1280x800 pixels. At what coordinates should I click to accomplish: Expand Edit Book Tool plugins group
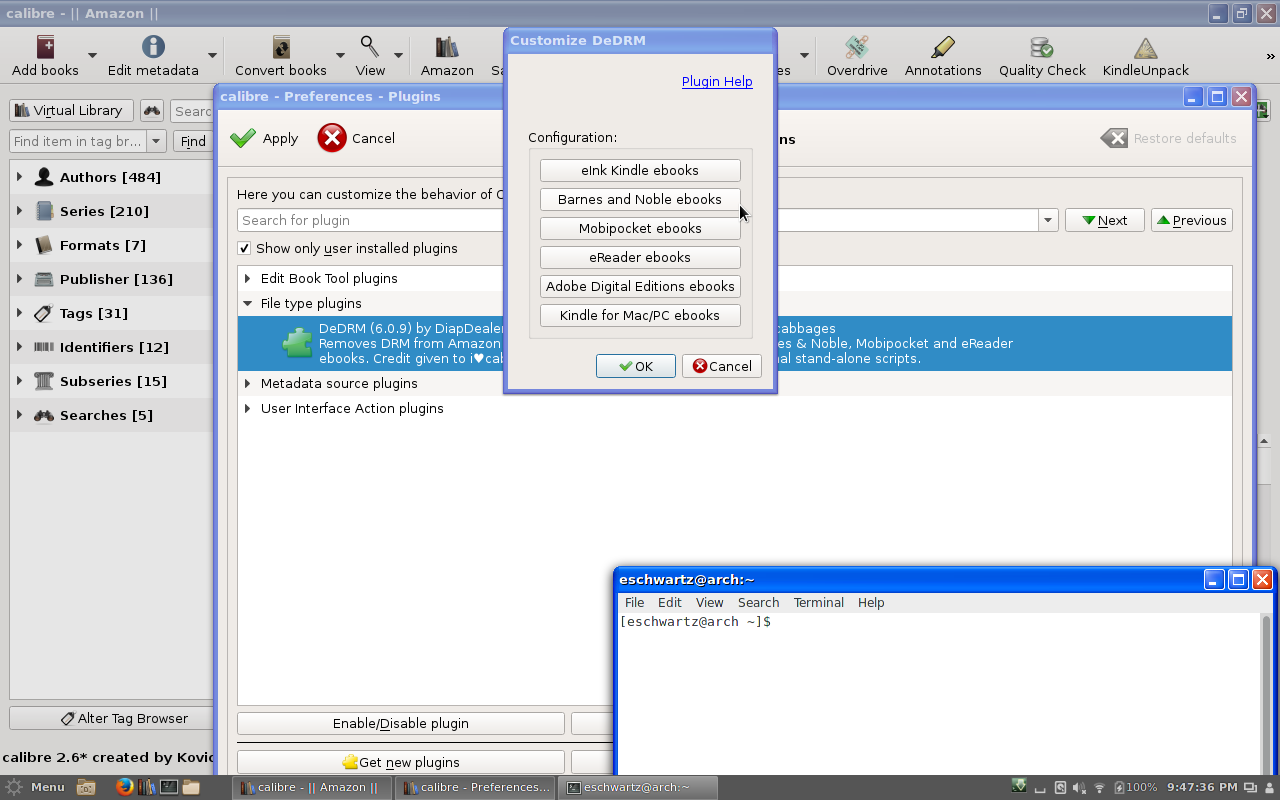pyautogui.click(x=247, y=278)
